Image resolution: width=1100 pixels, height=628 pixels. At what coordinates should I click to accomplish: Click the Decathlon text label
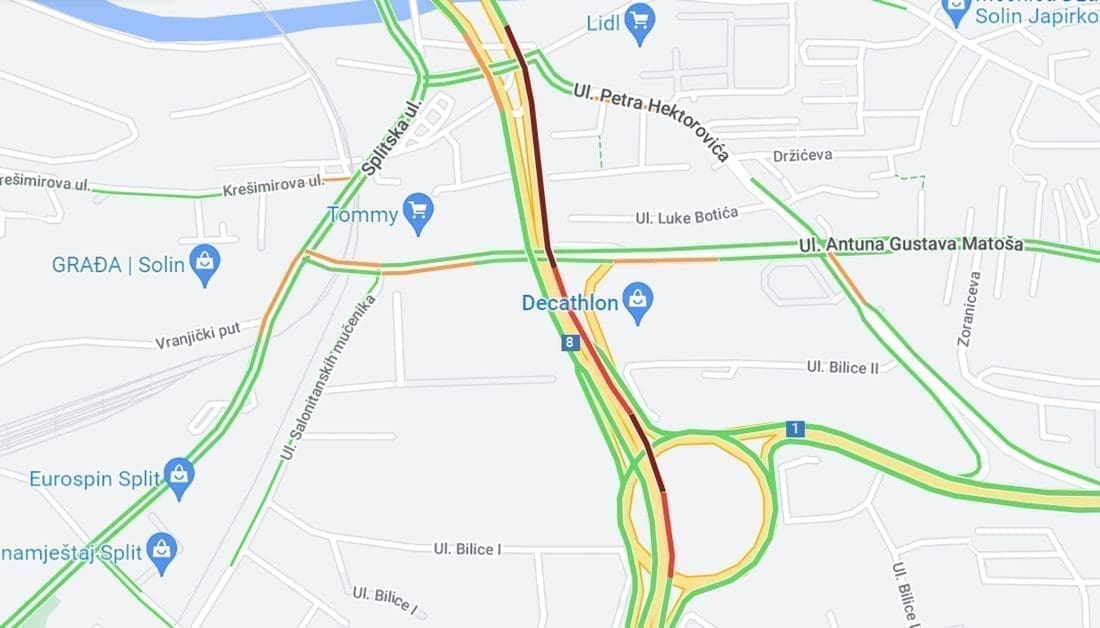tap(570, 302)
